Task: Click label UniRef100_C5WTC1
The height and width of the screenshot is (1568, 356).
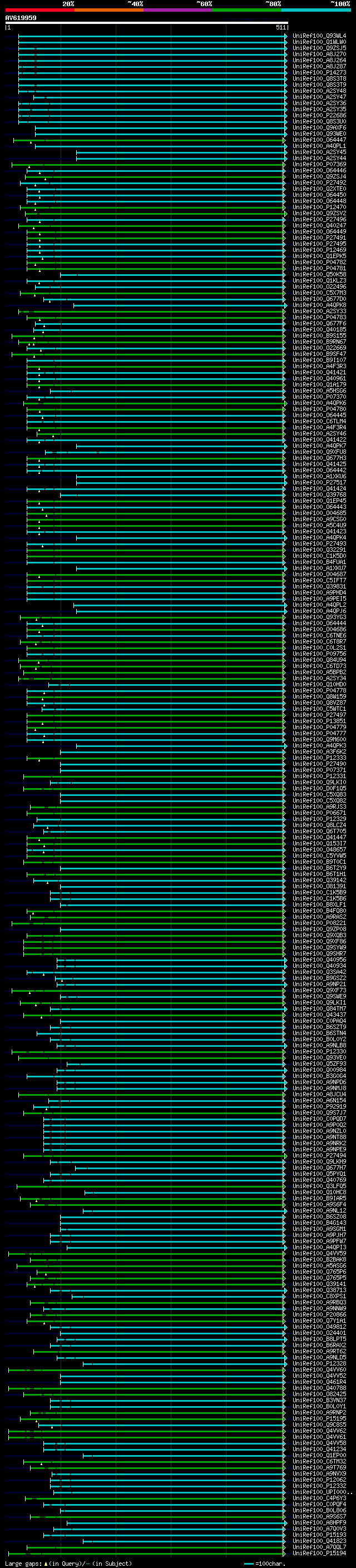Action: [x=319, y=709]
